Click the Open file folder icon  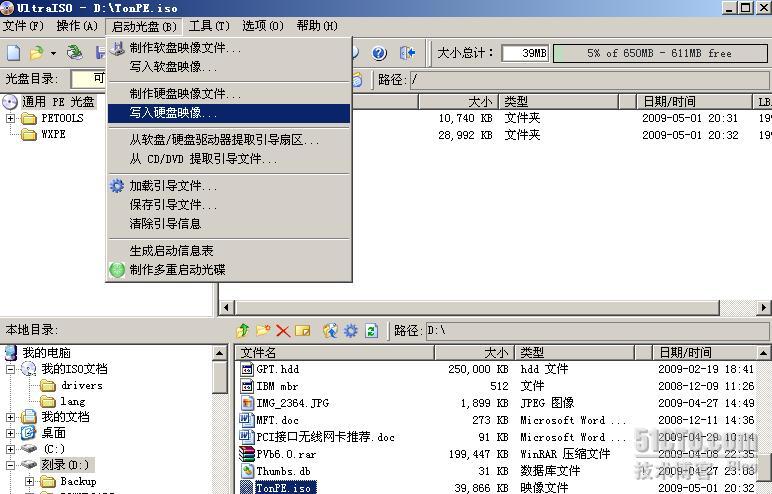coord(36,52)
